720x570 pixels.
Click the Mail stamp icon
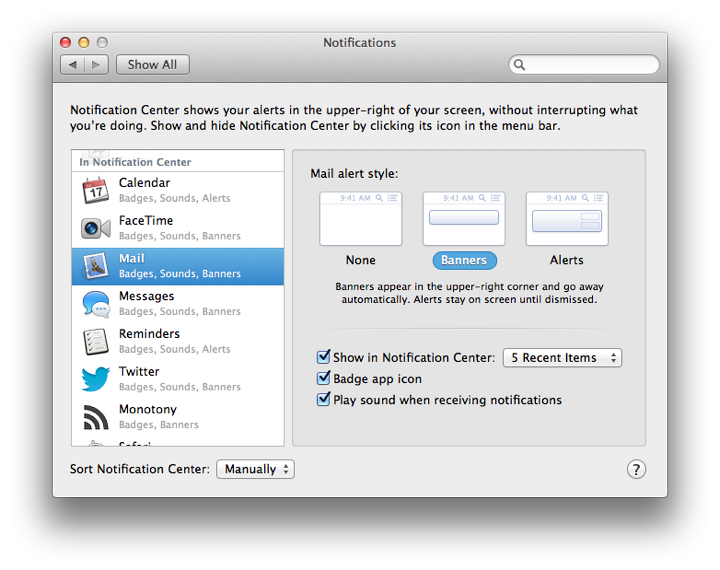click(x=96, y=266)
